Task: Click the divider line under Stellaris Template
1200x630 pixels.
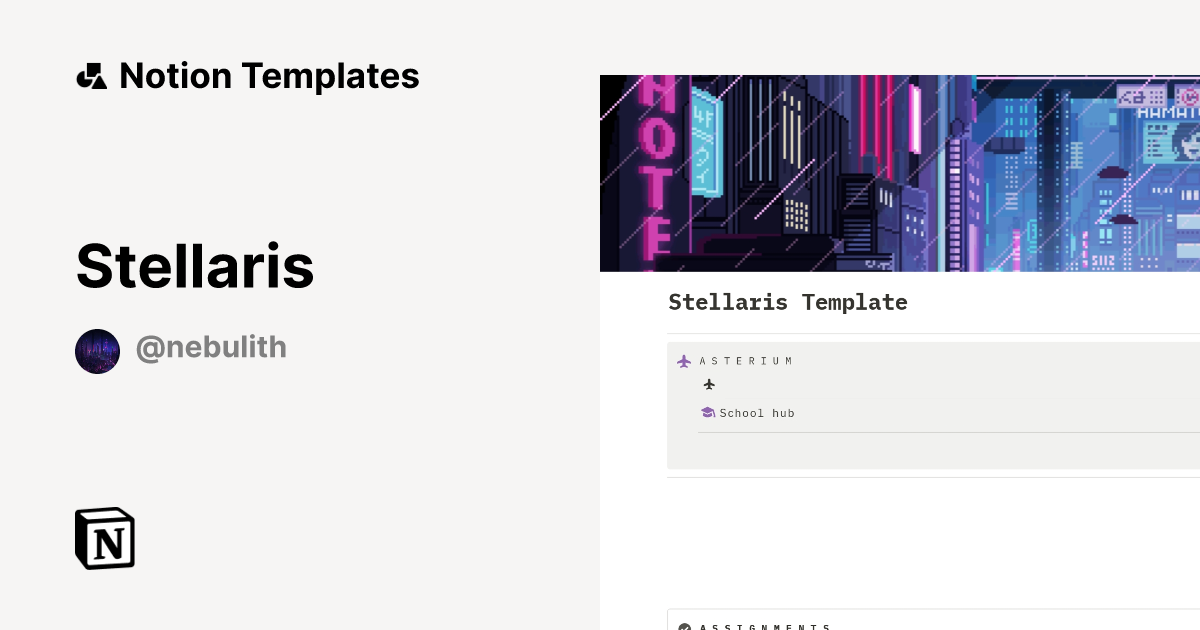Action: tap(930, 331)
